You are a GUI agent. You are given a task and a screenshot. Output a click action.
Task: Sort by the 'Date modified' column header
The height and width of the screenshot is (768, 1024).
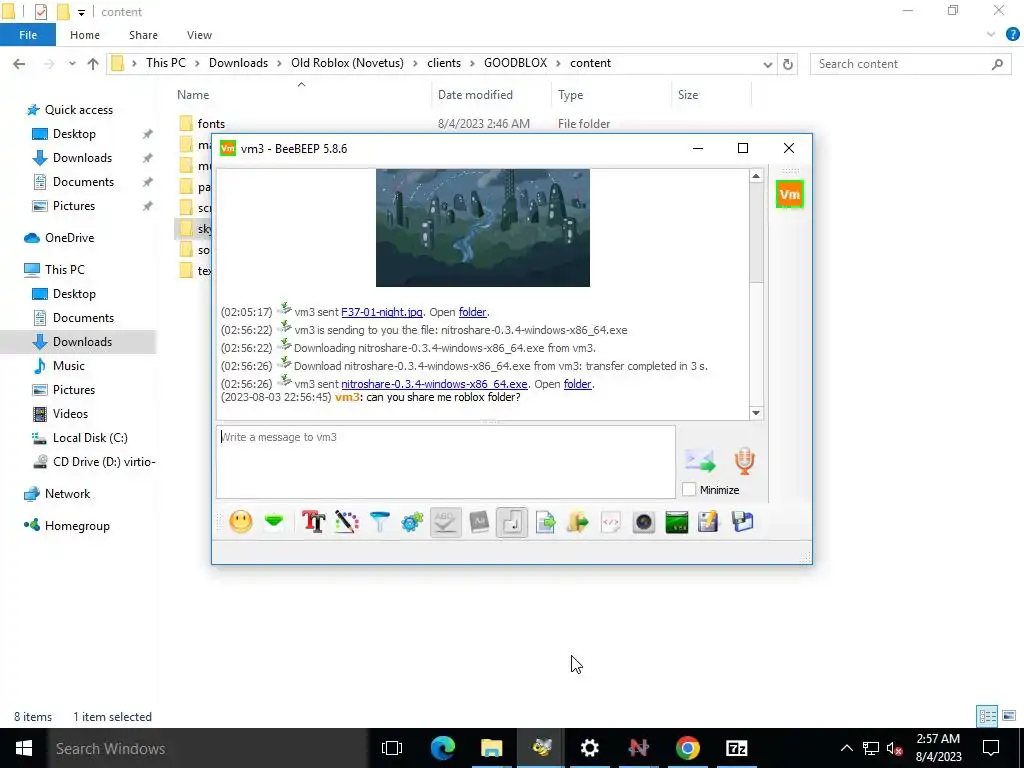475,95
